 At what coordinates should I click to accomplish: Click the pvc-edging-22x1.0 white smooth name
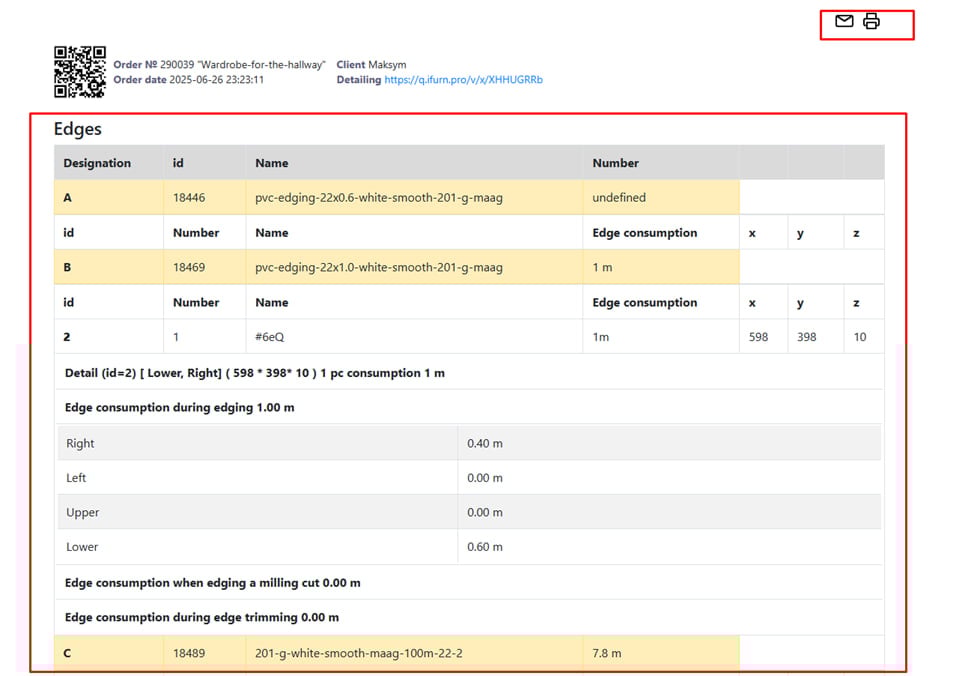[378, 268]
